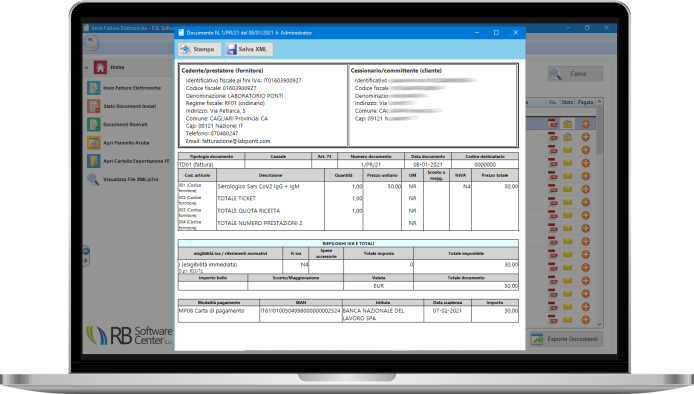Click the Cerca search button
The width and height of the screenshot is (694, 394).
click(575, 74)
